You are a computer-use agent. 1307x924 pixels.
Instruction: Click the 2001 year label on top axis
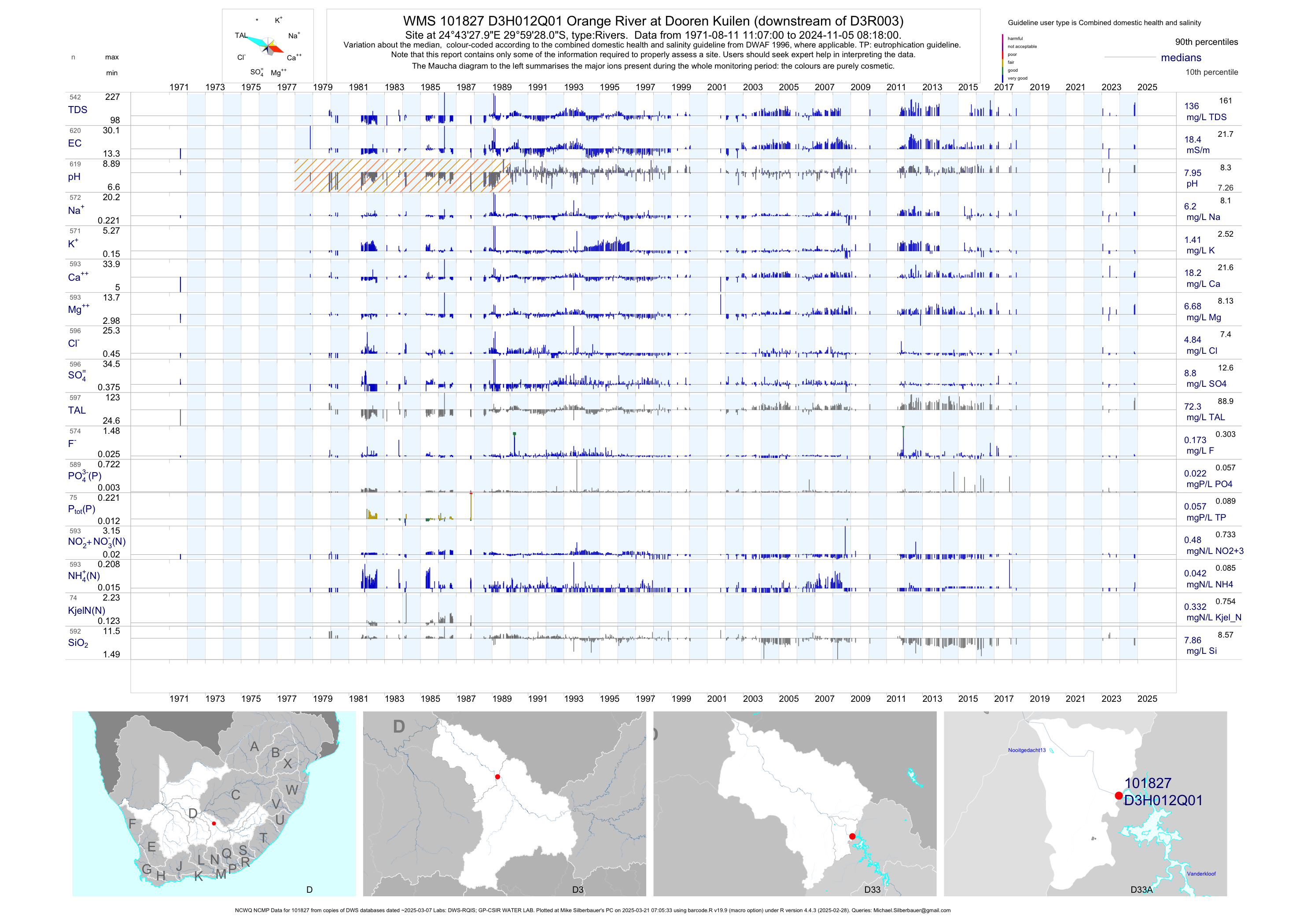(x=717, y=87)
